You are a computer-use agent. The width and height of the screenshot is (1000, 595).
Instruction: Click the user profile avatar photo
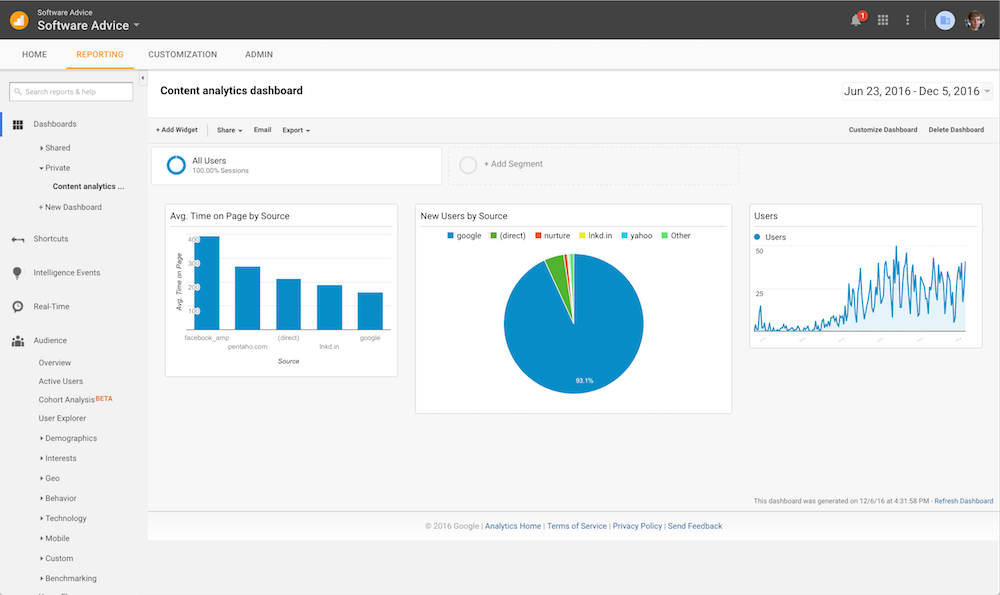coord(975,20)
